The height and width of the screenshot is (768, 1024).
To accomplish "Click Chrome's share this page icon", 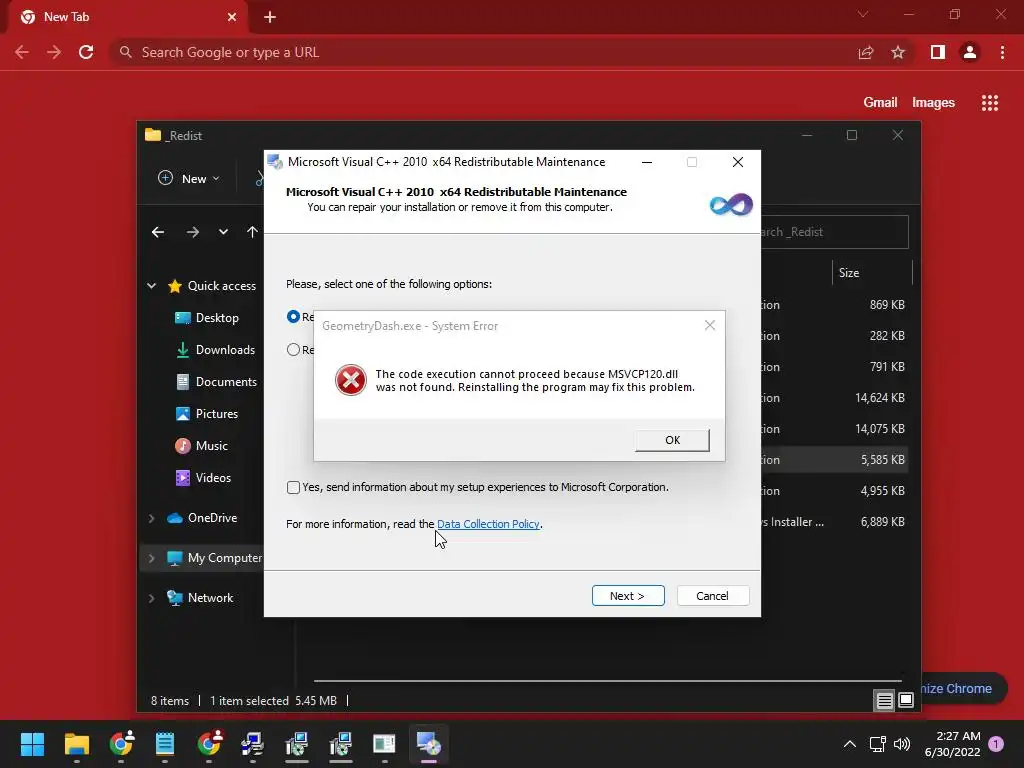I will (866, 52).
